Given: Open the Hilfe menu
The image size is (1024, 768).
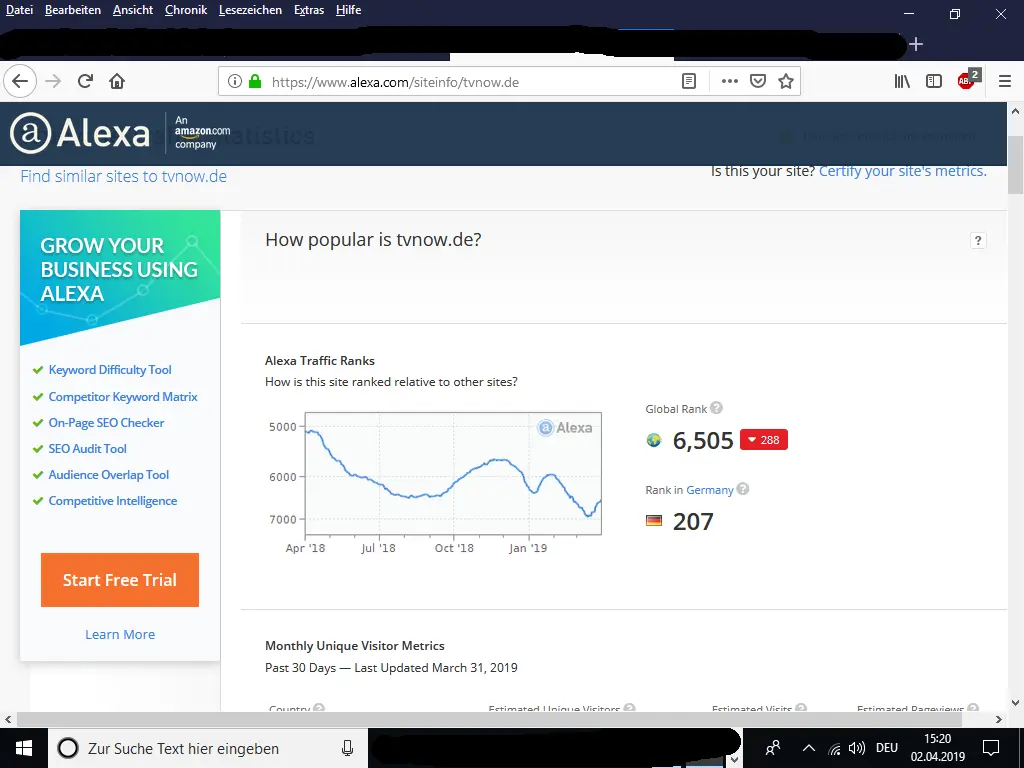Looking at the screenshot, I should pos(348,10).
